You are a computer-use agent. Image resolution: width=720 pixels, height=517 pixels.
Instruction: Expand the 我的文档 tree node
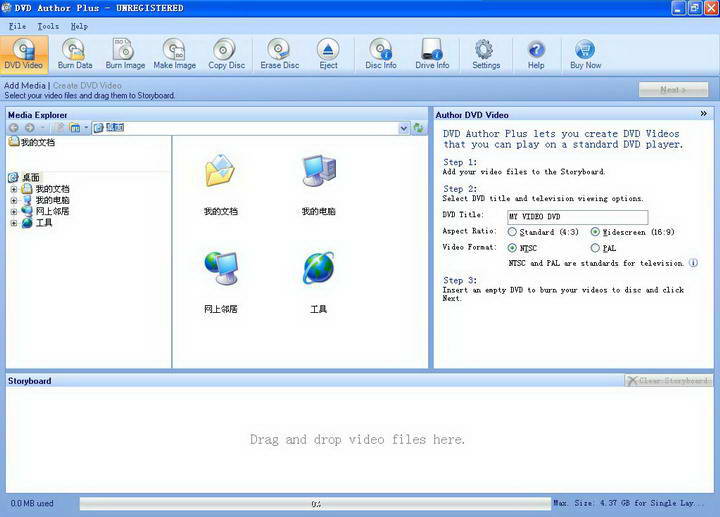pos(14,189)
